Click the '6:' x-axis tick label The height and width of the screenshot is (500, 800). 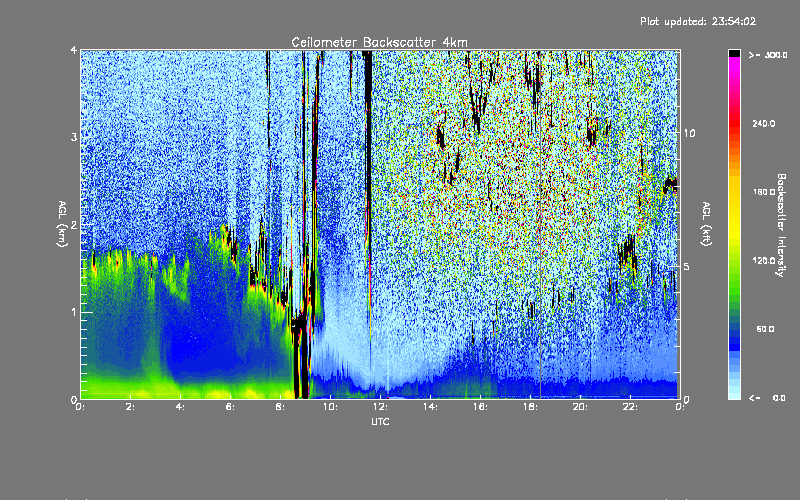coord(230,407)
